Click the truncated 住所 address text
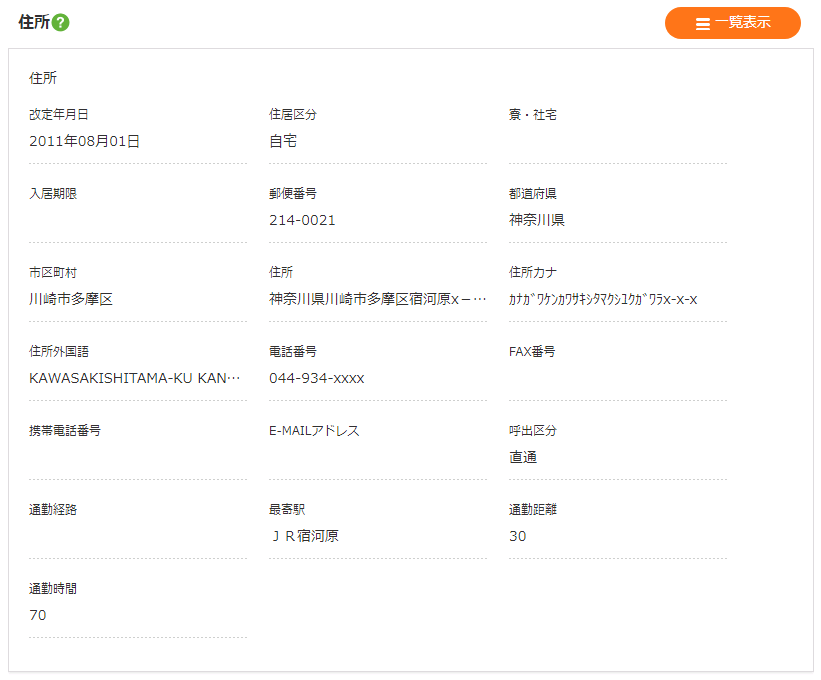The width and height of the screenshot is (821, 680). click(377, 299)
